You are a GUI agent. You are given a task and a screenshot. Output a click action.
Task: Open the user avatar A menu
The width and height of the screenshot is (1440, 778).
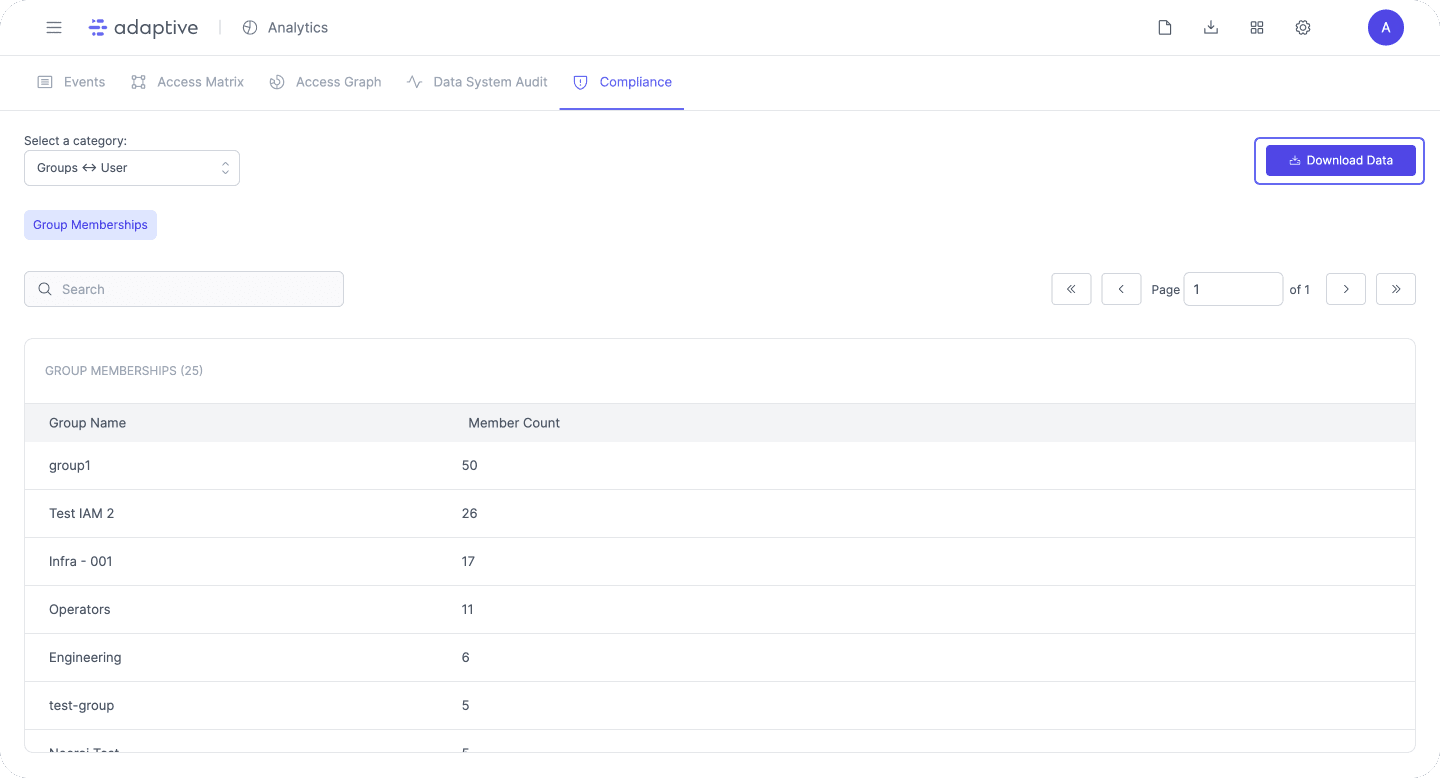(x=1386, y=28)
